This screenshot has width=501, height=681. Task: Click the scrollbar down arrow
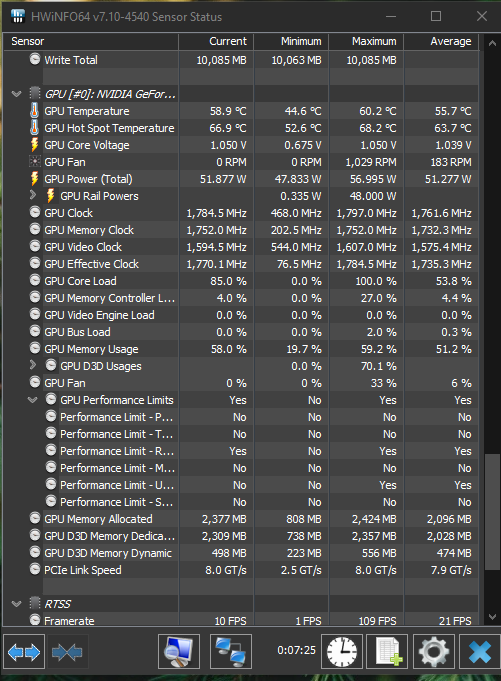pyautogui.click(x=492, y=617)
